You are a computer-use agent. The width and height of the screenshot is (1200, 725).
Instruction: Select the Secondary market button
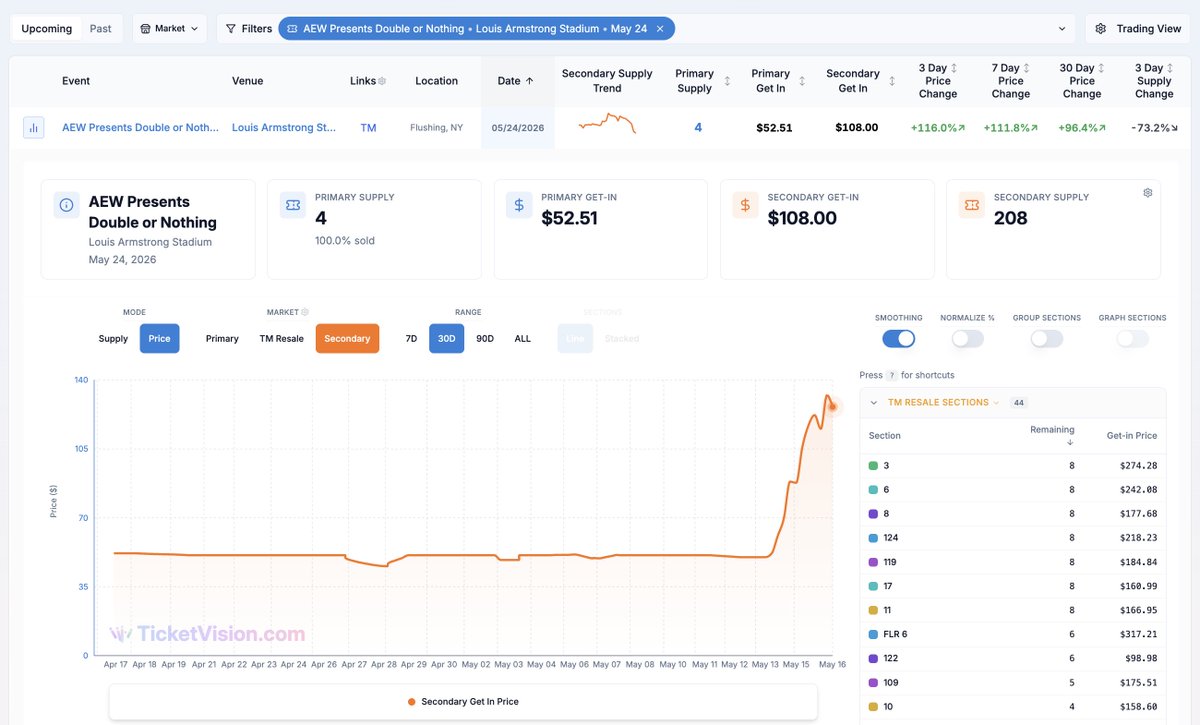[x=347, y=339]
